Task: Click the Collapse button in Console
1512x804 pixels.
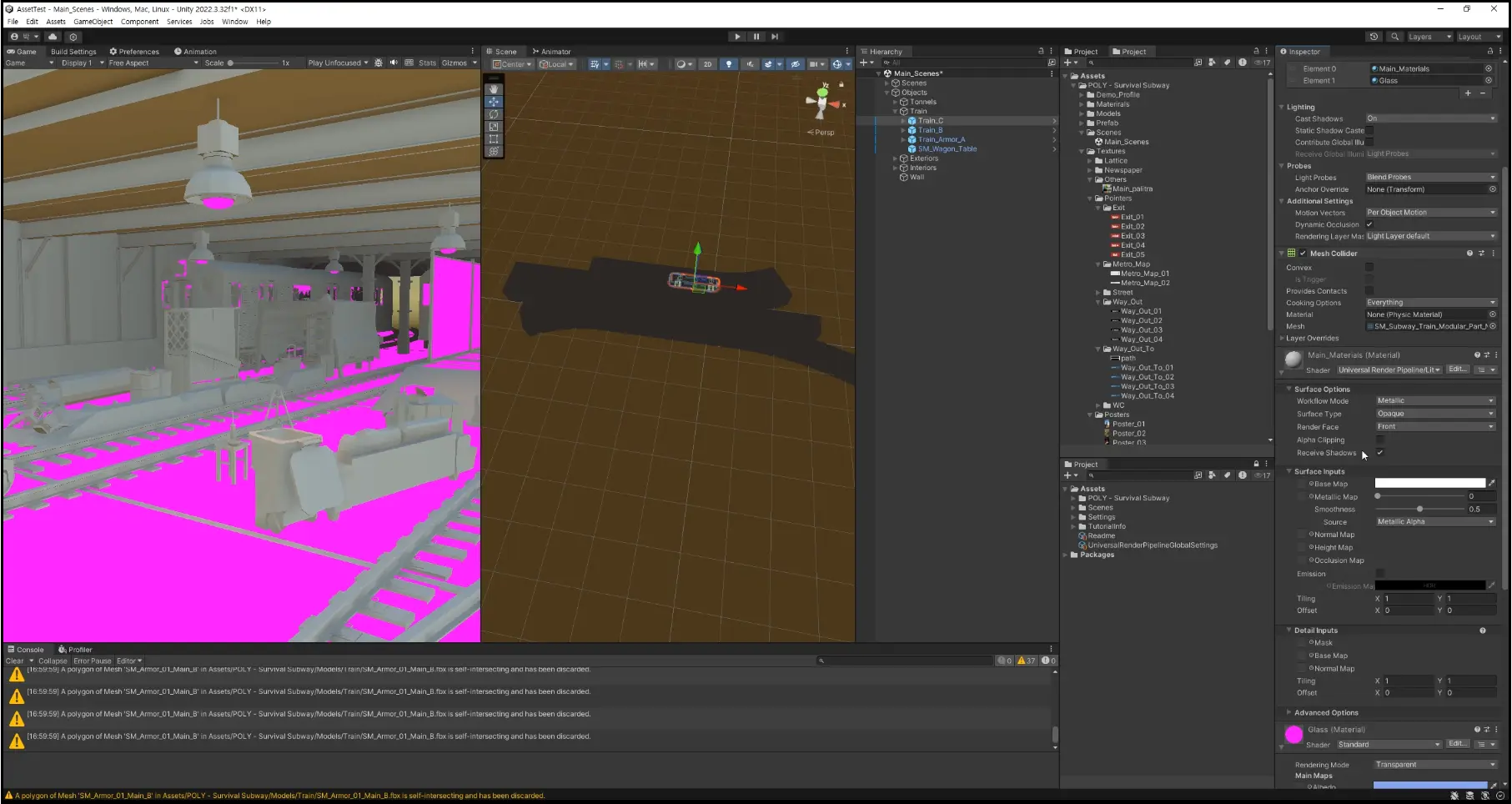Action: point(53,661)
